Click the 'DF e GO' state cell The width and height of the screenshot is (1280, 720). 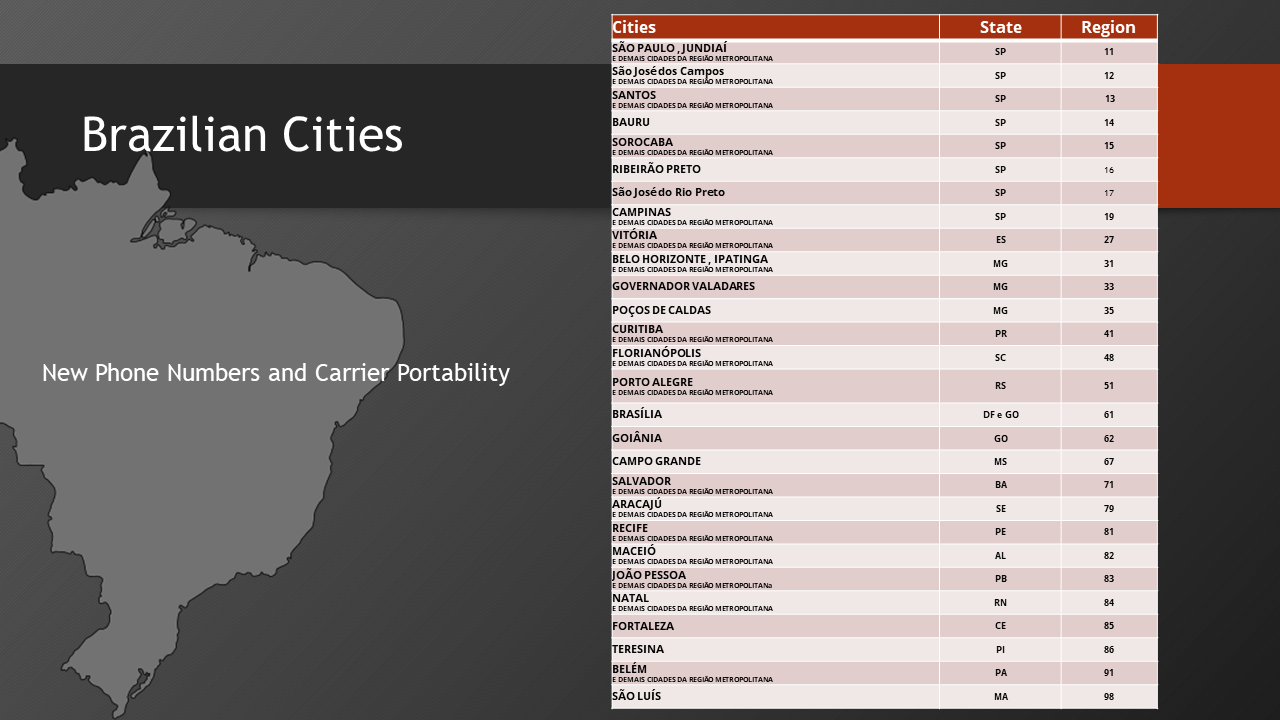pyautogui.click(x=1000, y=414)
